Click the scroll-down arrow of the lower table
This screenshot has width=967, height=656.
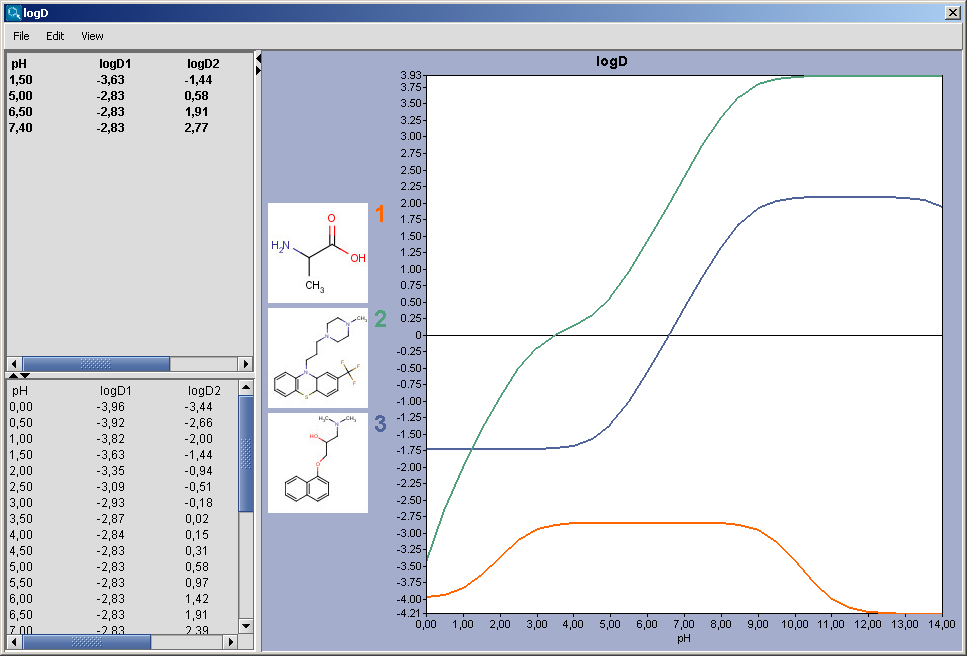point(246,625)
